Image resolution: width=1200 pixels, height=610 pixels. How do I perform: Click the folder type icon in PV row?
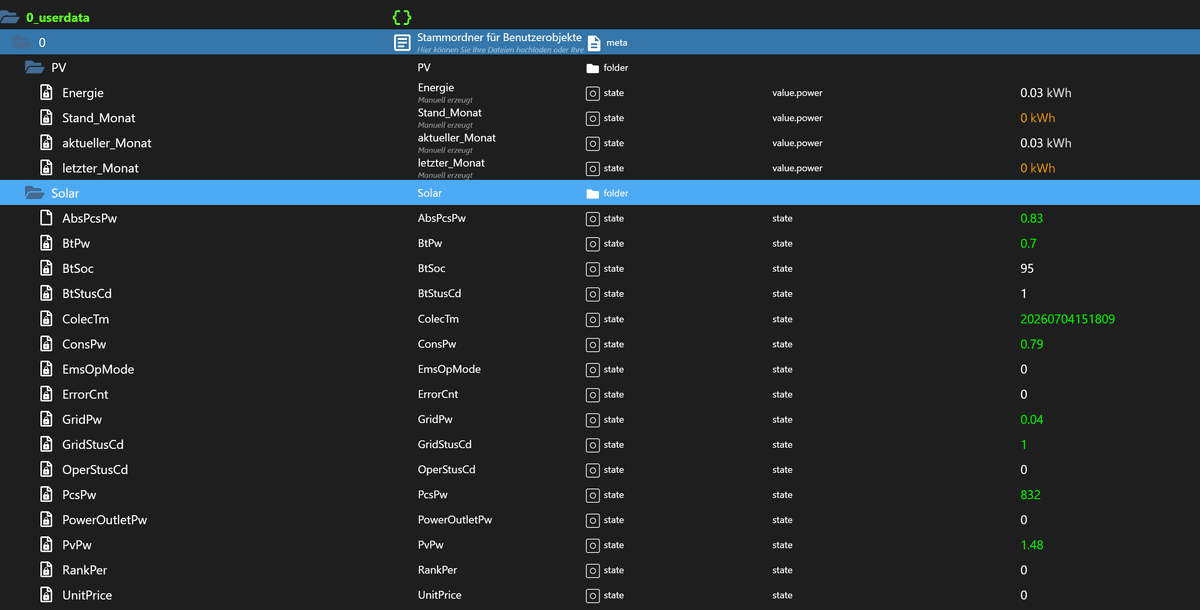coord(592,68)
